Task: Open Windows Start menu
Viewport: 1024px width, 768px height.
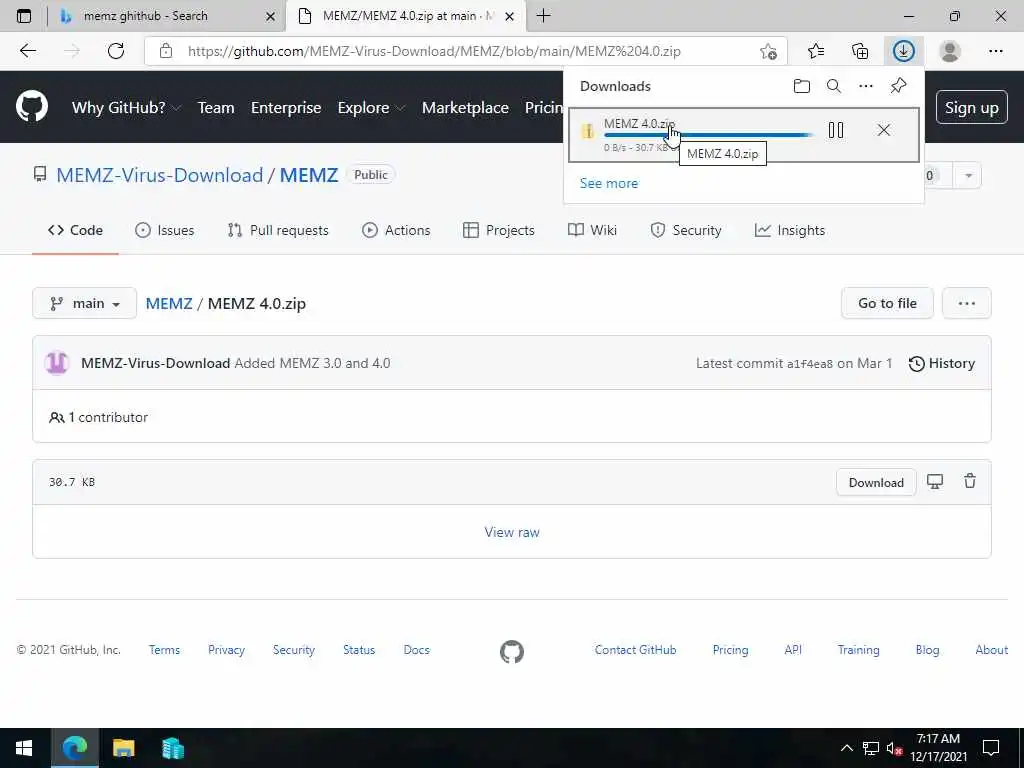Action: 24,748
